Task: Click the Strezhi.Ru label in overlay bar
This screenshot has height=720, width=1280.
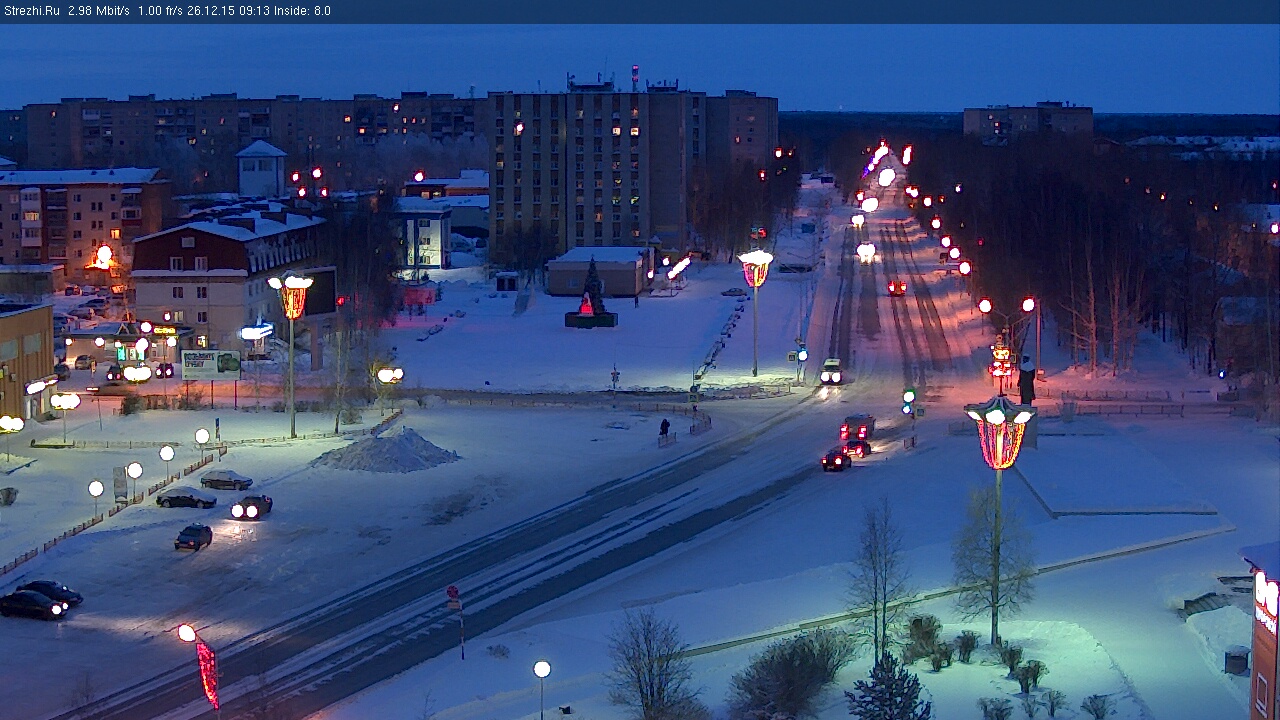Action: coord(32,11)
